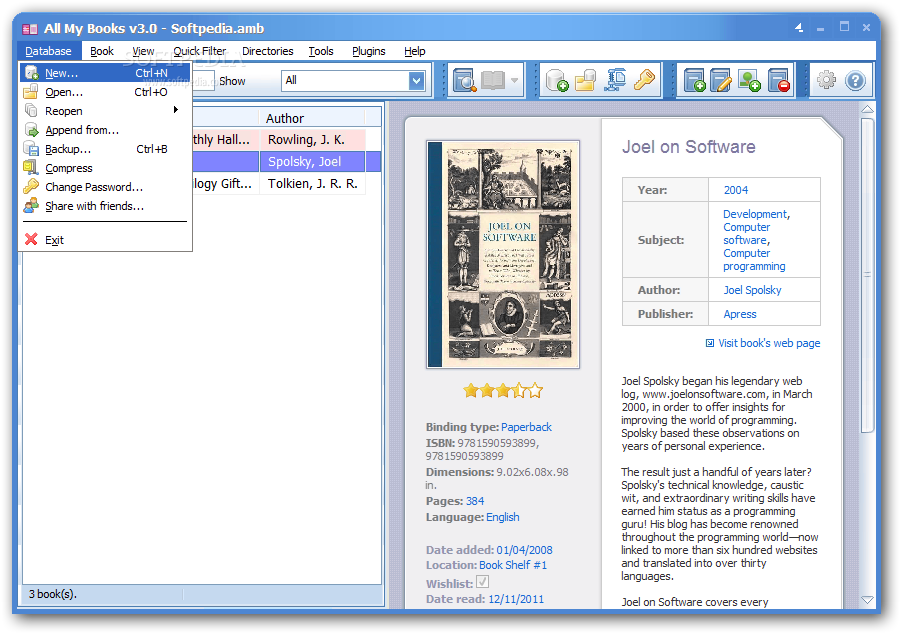901x634 pixels.
Task: Click the Database menu in the menu bar
Action: [48, 51]
